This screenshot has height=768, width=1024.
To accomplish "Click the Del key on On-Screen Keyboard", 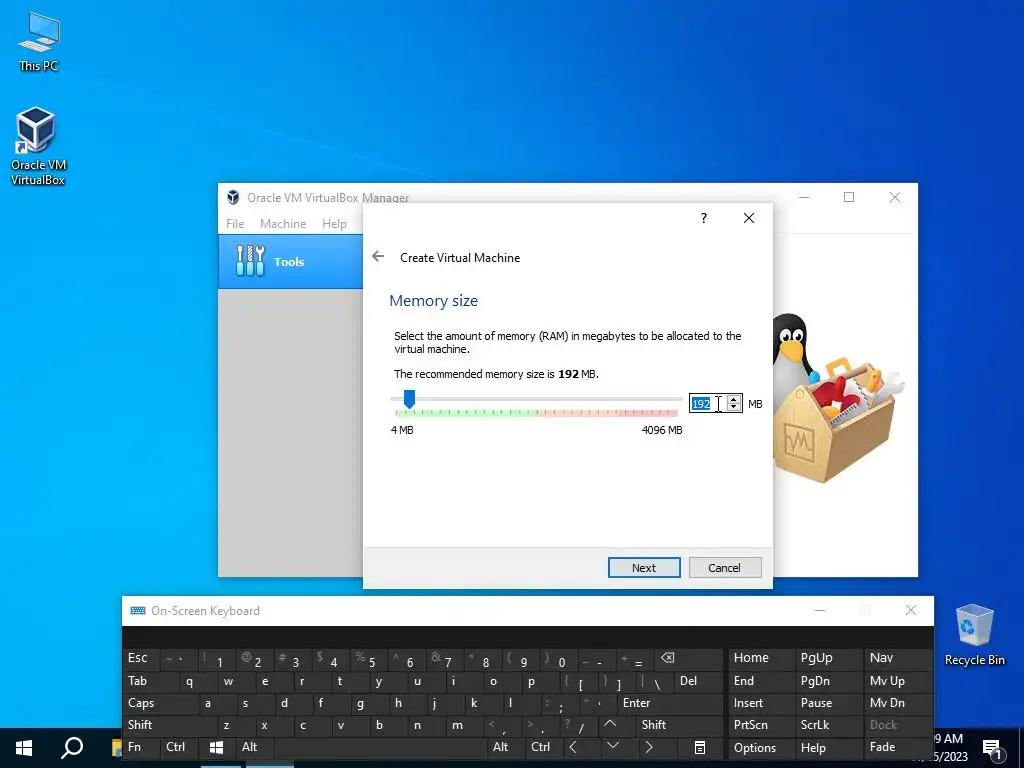I will (697, 681).
